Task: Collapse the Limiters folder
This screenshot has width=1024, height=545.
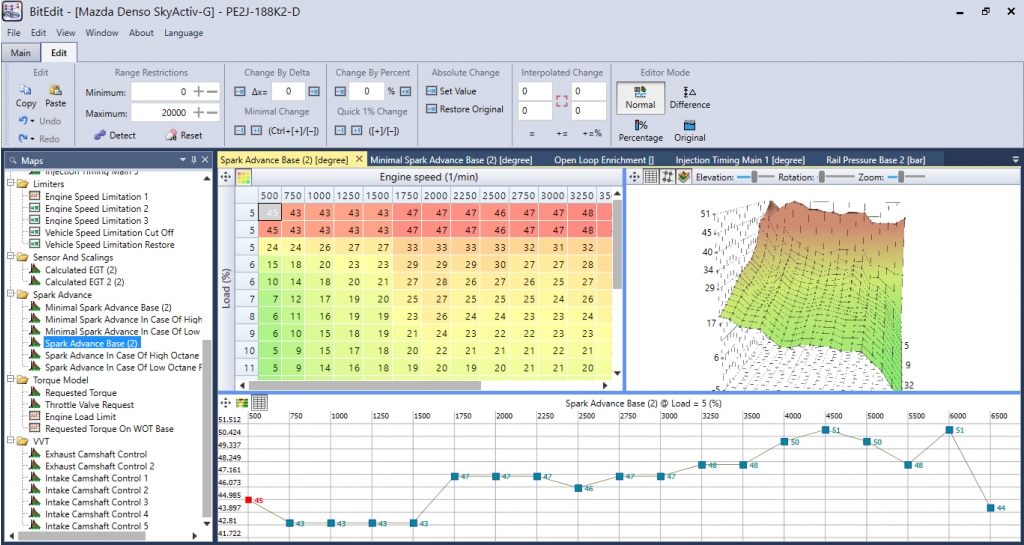Action: click(10, 185)
